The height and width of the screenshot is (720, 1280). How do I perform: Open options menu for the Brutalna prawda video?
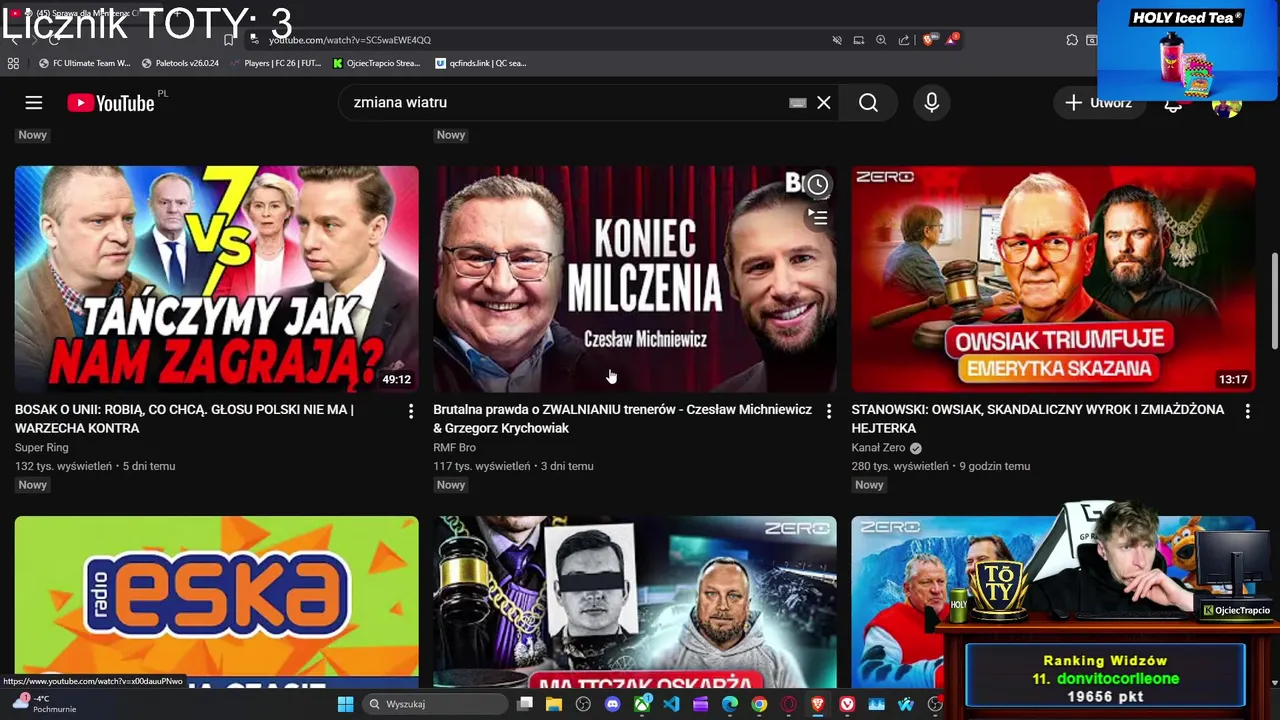click(x=828, y=411)
